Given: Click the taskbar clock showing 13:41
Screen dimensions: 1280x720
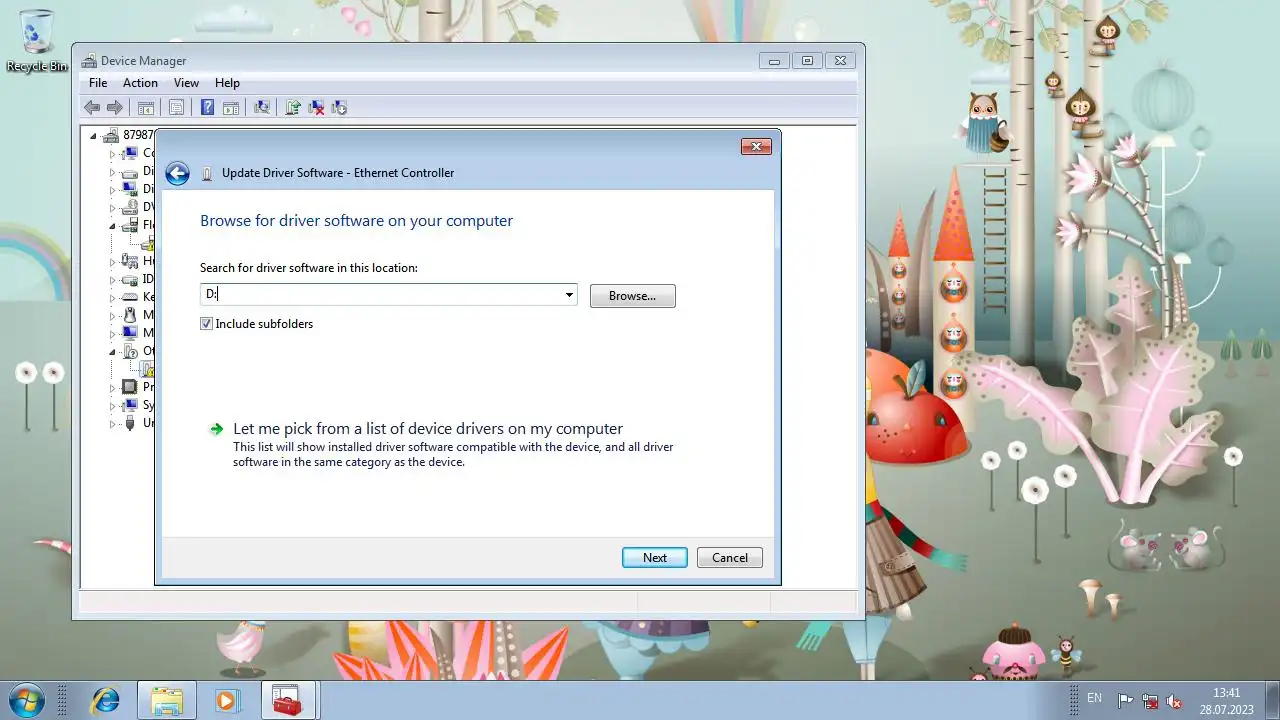Looking at the screenshot, I should [x=1226, y=700].
